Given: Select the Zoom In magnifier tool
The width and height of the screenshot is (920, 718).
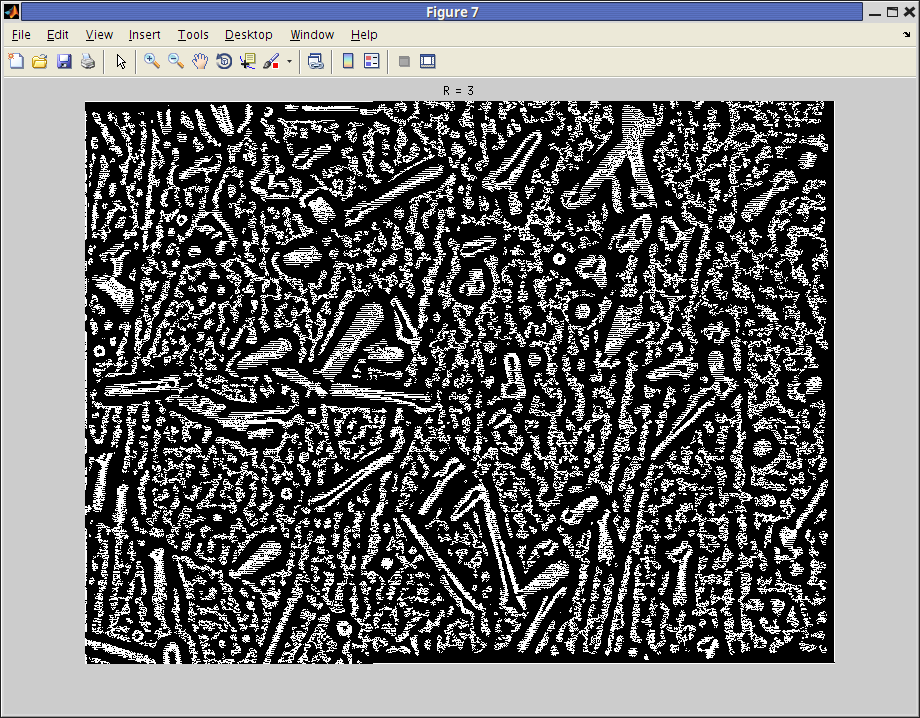Looking at the screenshot, I should 152,61.
